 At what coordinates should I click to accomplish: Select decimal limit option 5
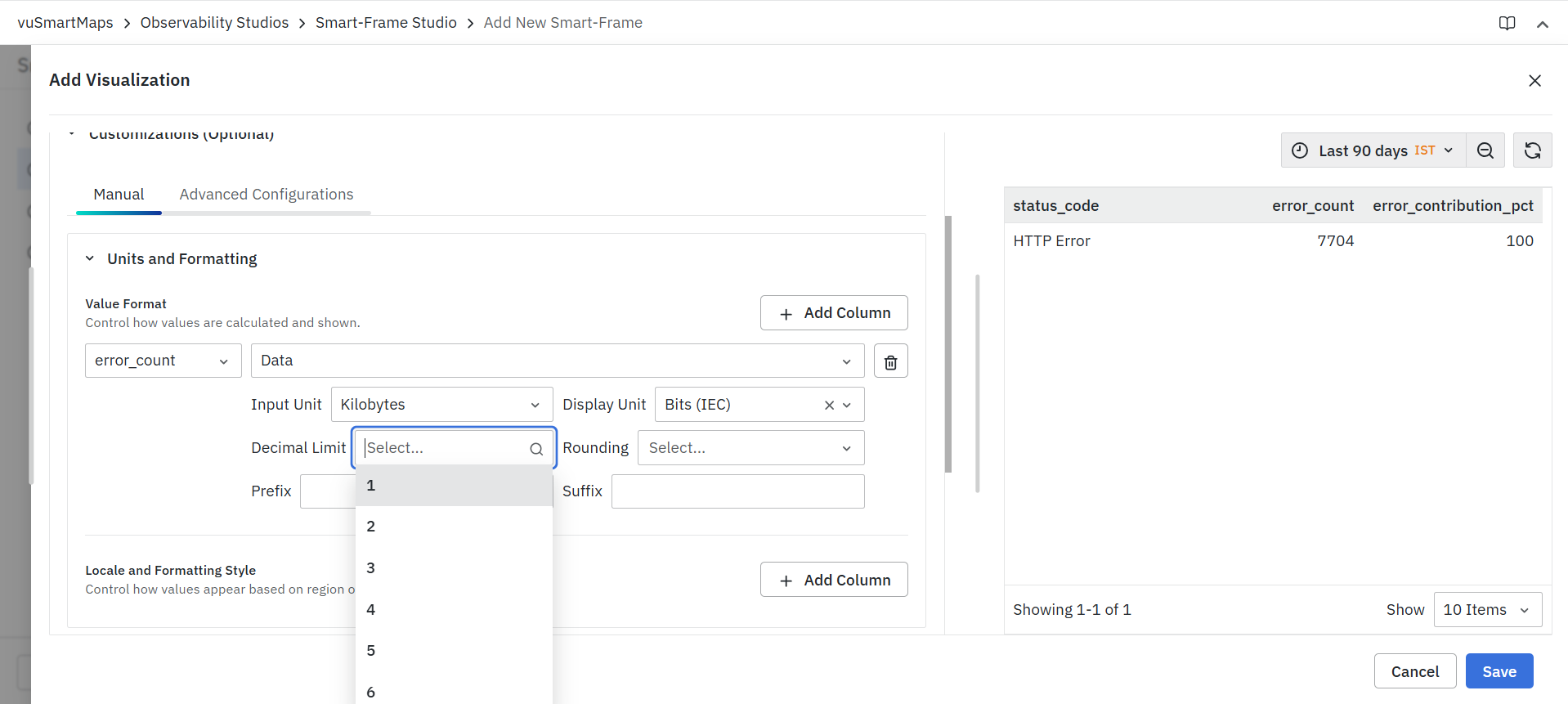[x=455, y=651]
